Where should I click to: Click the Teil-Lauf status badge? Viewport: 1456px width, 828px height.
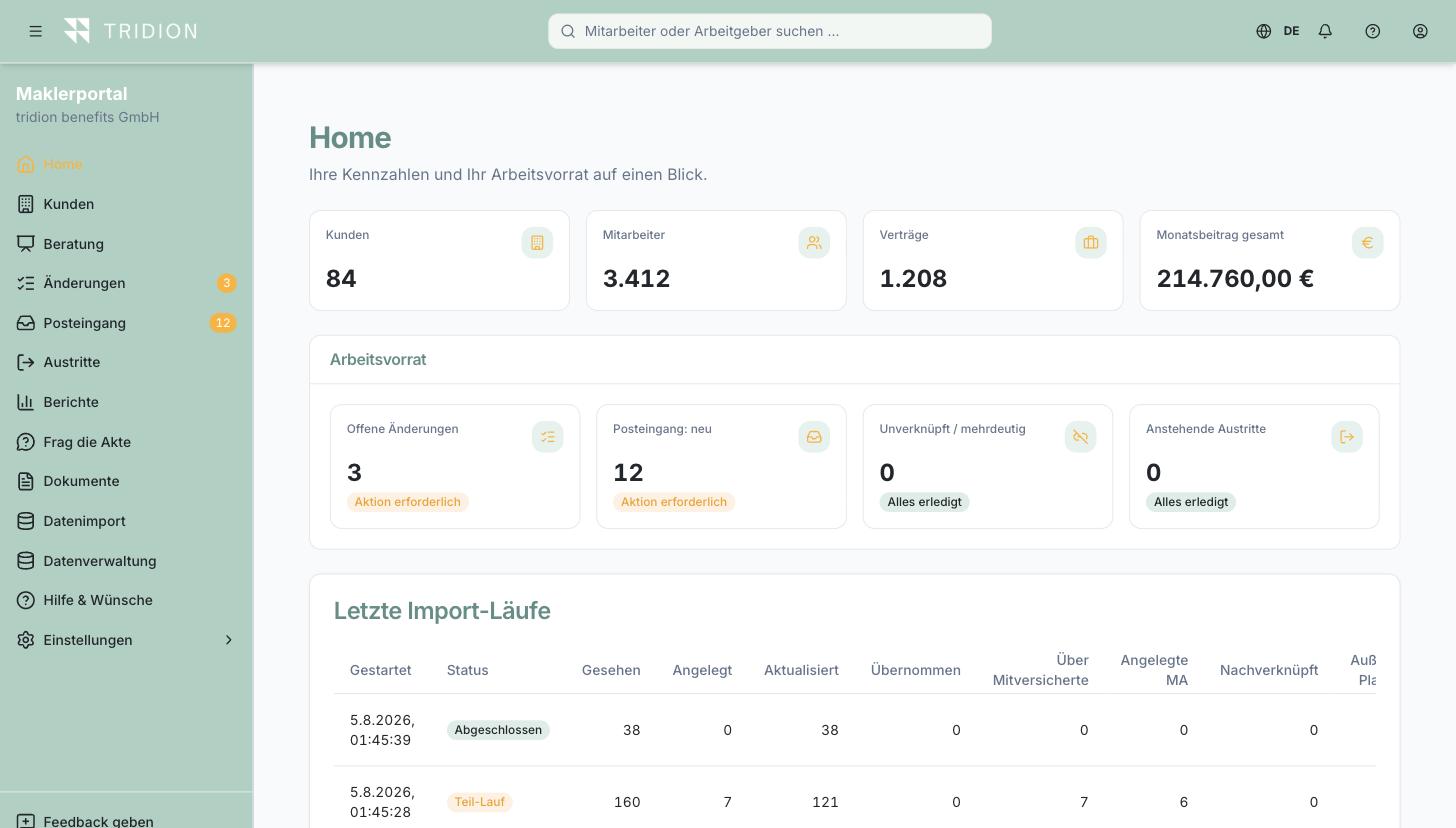pyautogui.click(x=479, y=802)
